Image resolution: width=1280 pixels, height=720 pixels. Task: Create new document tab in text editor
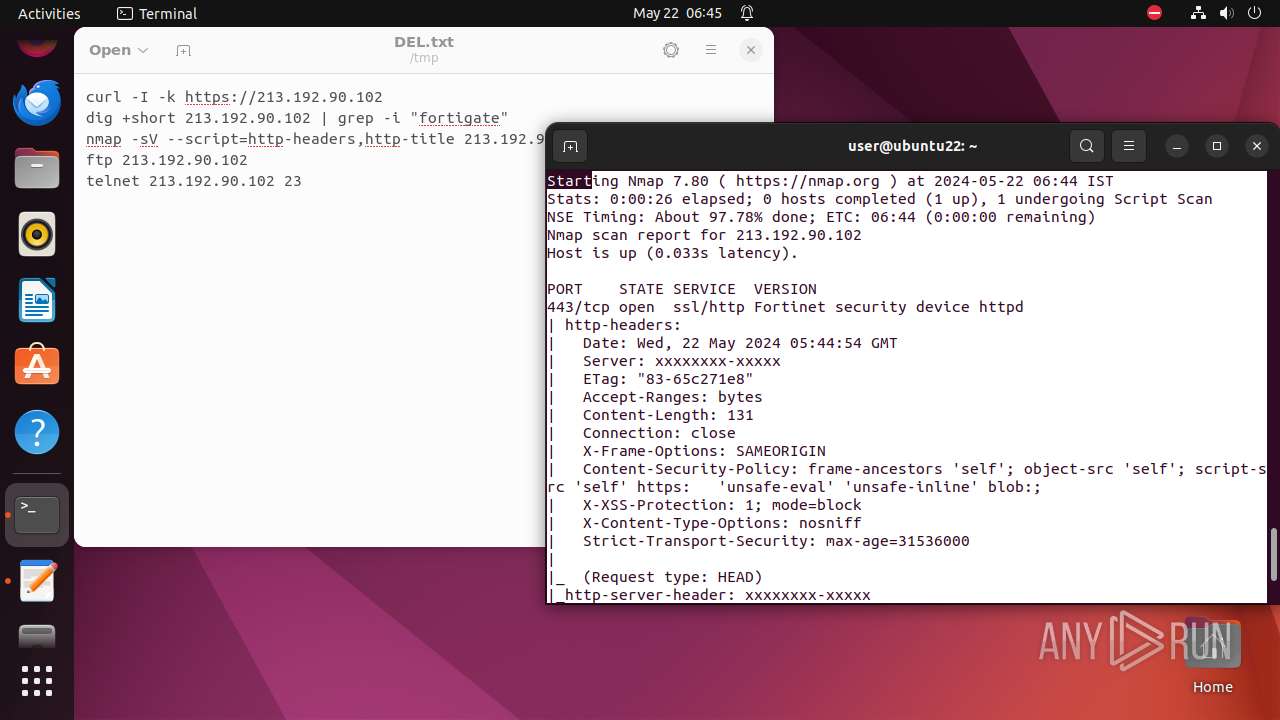183,50
